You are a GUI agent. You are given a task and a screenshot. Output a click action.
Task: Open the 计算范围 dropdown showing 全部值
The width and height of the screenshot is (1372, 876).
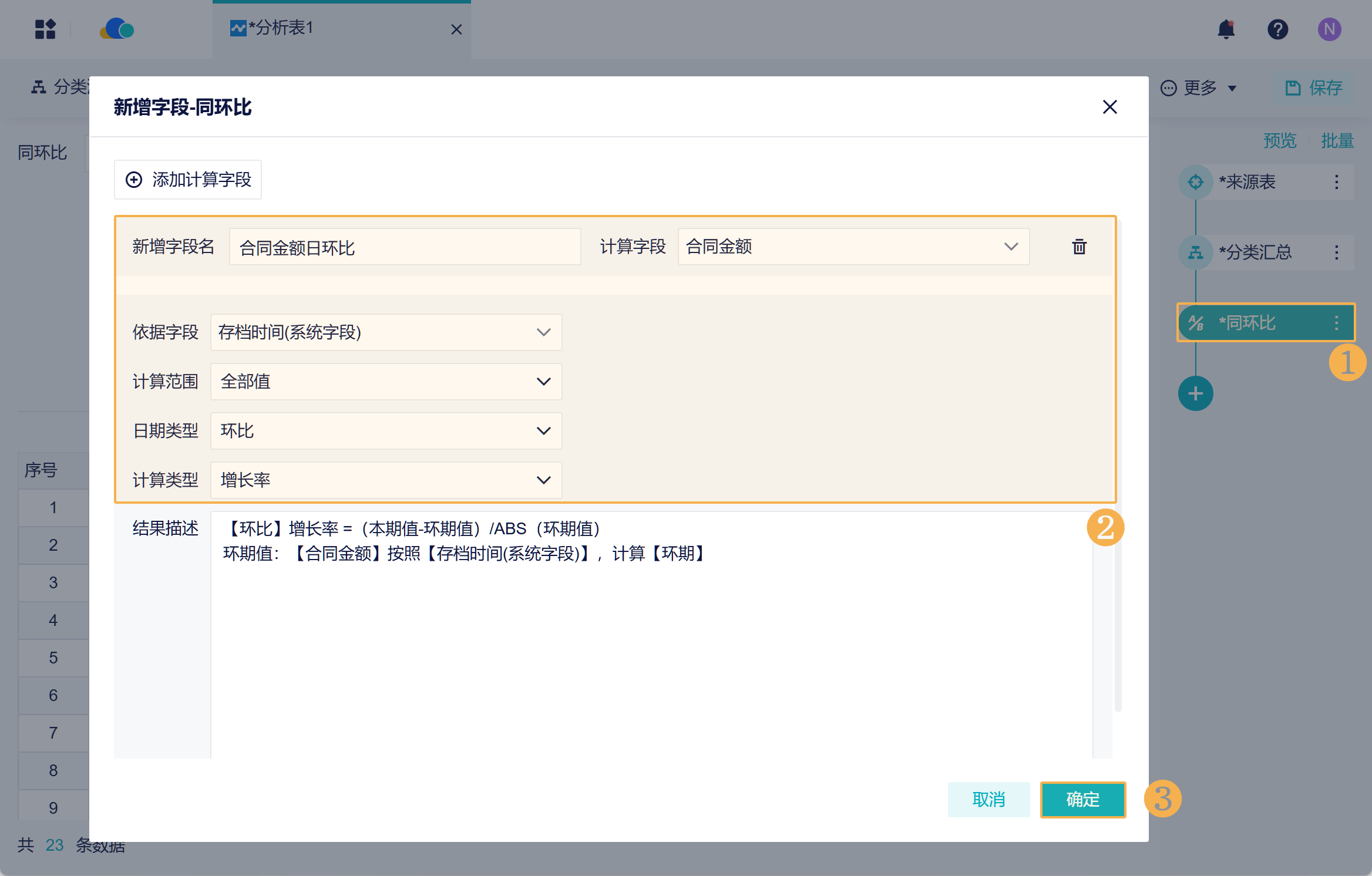pyautogui.click(x=386, y=382)
